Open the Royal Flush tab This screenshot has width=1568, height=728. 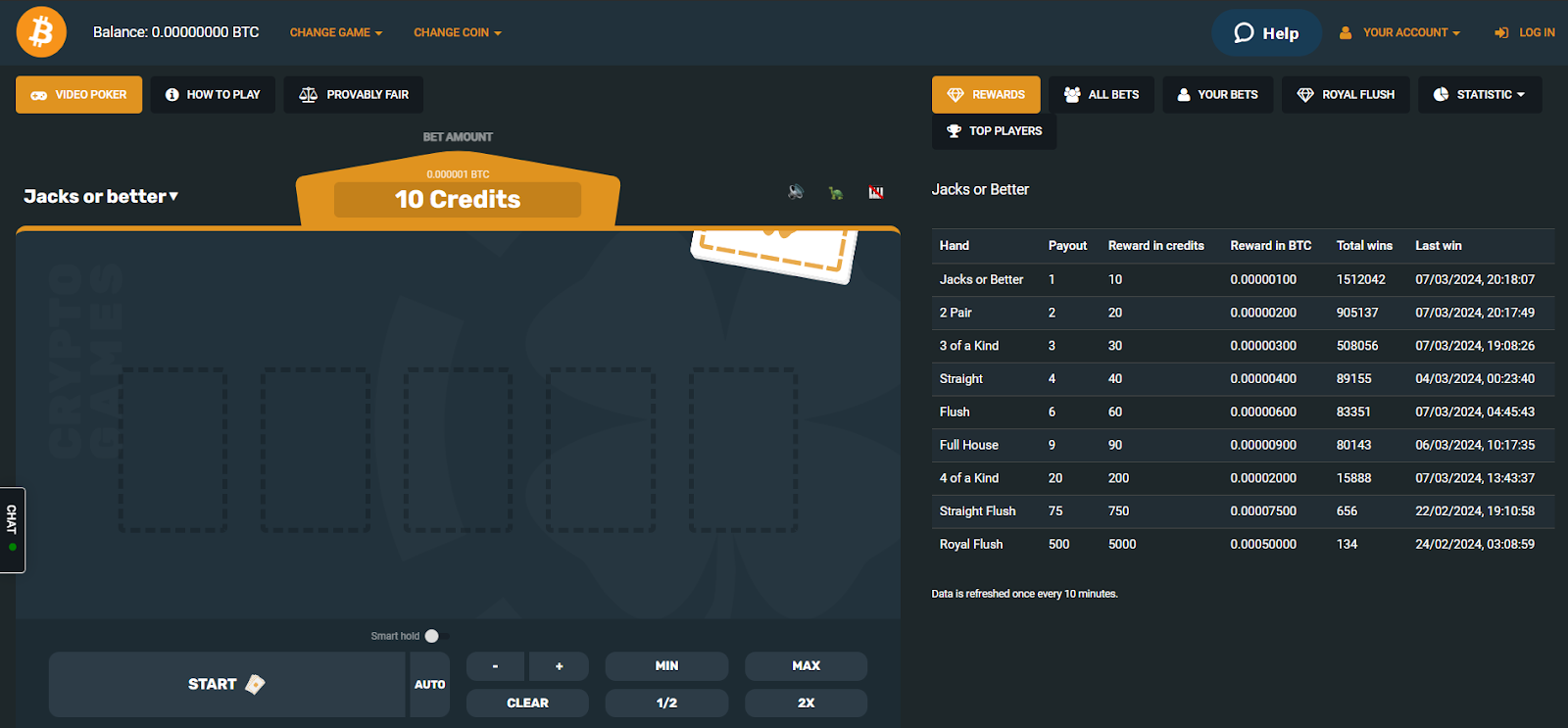pyautogui.click(x=1346, y=95)
